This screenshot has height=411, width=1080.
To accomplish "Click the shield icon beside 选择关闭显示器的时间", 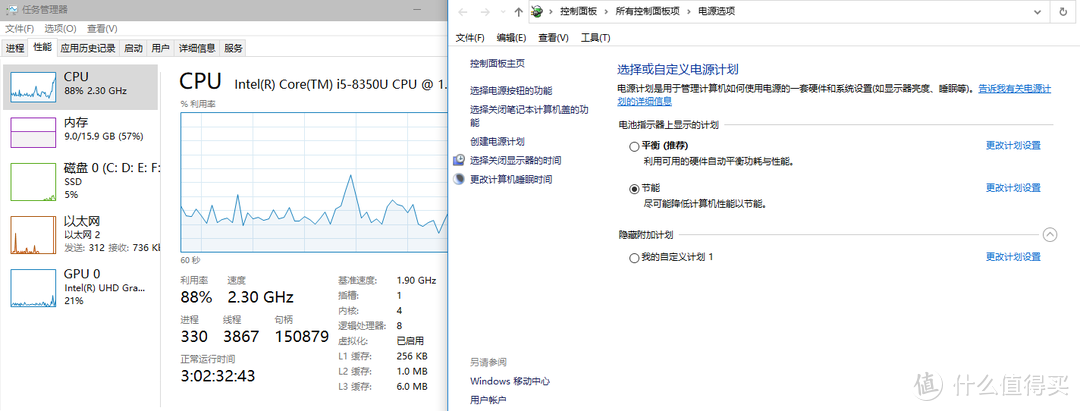I will 459,160.
